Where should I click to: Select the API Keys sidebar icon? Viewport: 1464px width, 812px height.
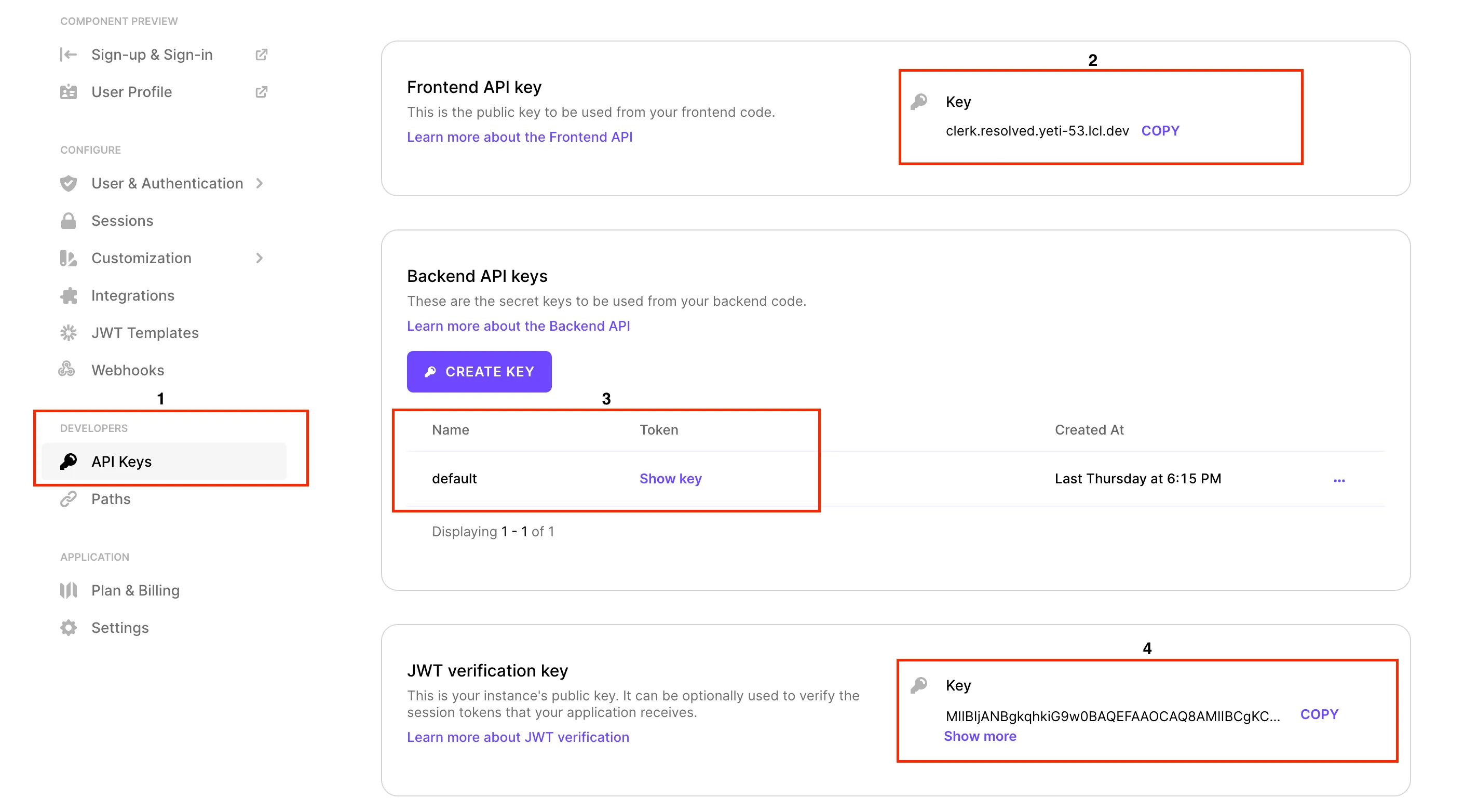[x=68, y=461]
